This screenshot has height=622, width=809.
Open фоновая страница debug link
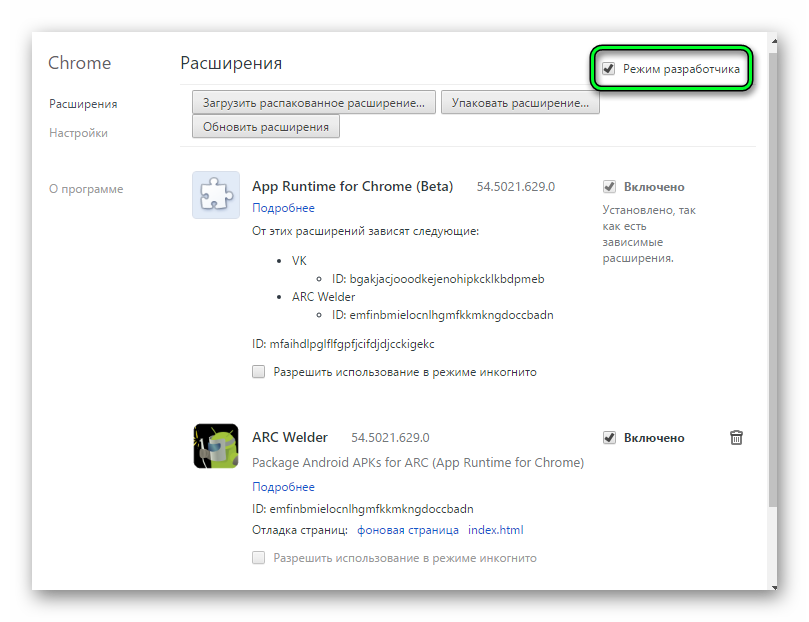coord(408,530)
